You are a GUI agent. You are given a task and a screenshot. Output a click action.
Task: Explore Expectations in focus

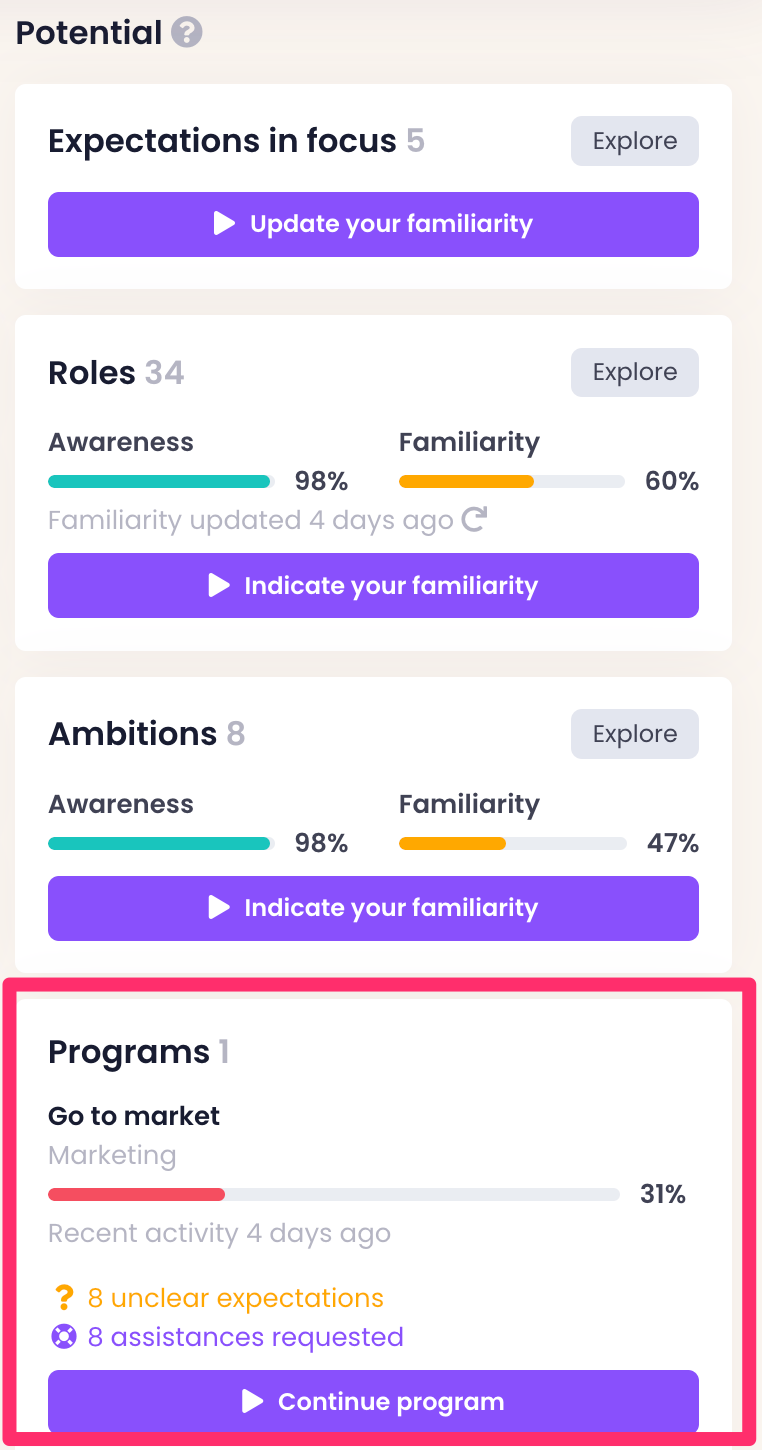point(634,141)
